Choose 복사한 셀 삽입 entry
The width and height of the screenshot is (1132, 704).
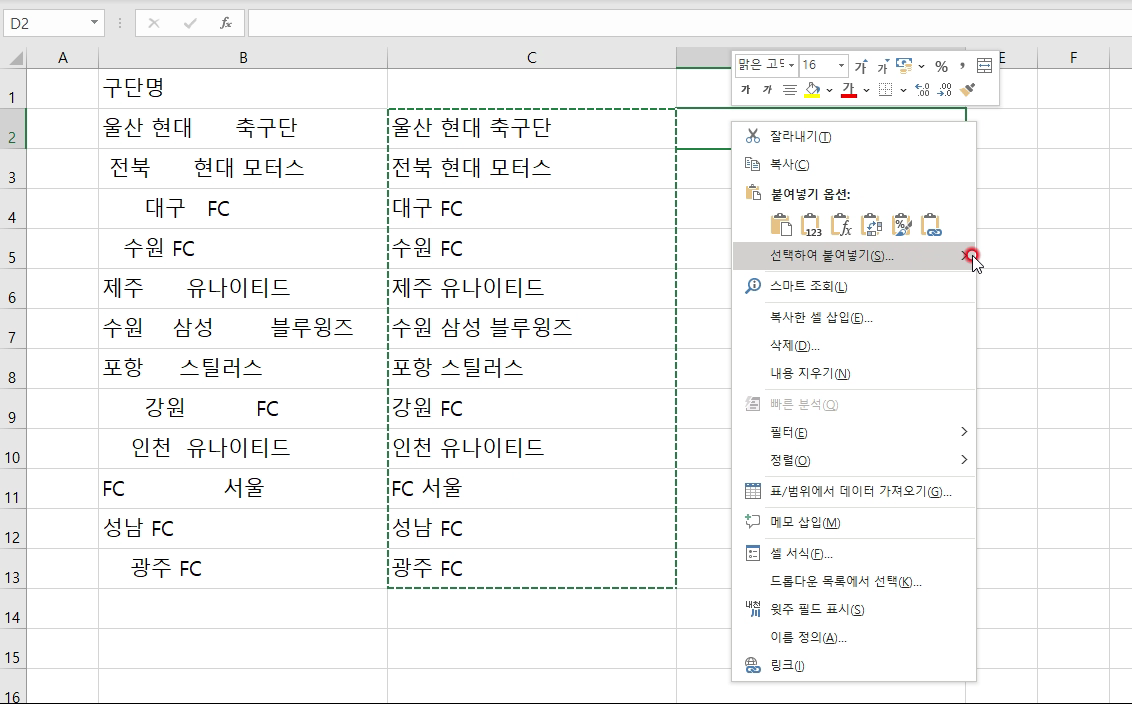854,318
